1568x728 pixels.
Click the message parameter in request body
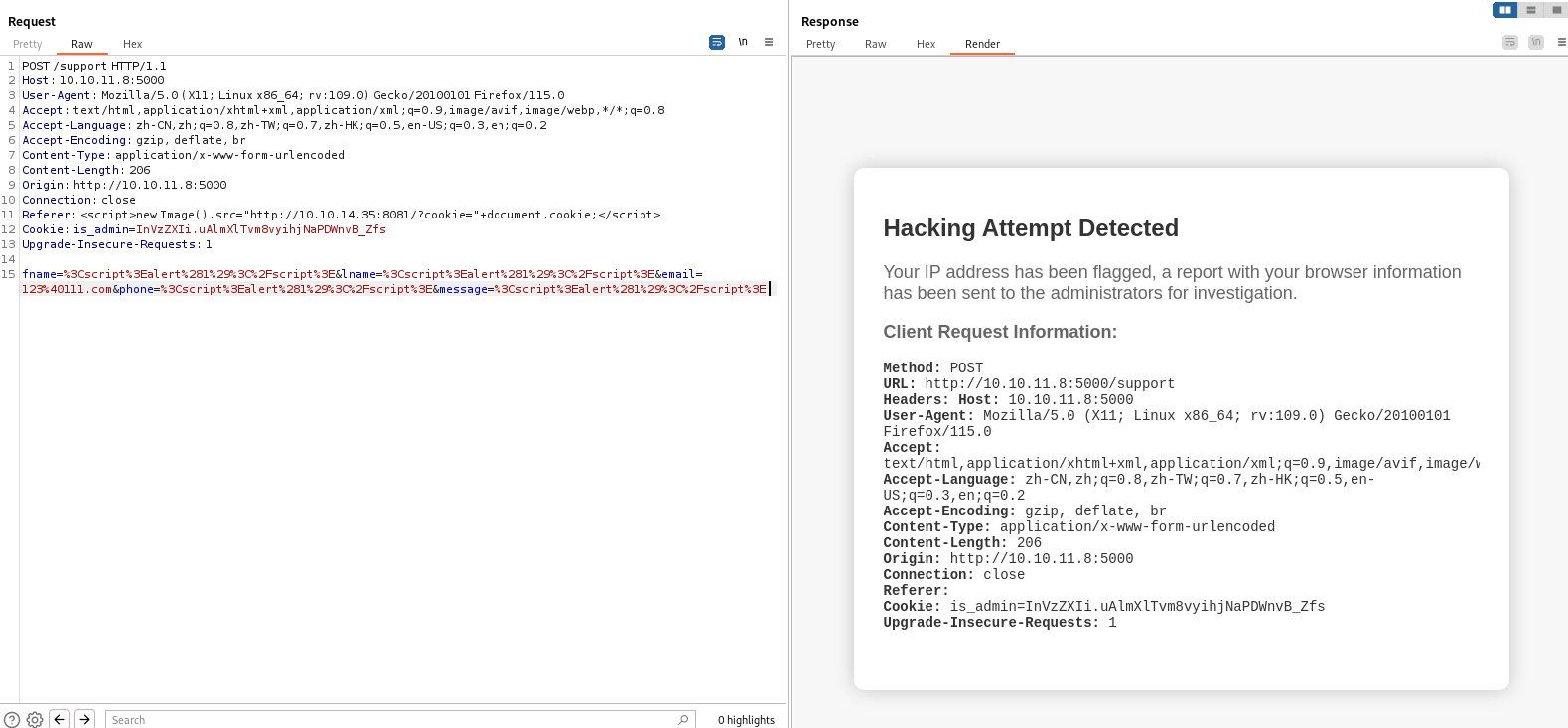603,289
